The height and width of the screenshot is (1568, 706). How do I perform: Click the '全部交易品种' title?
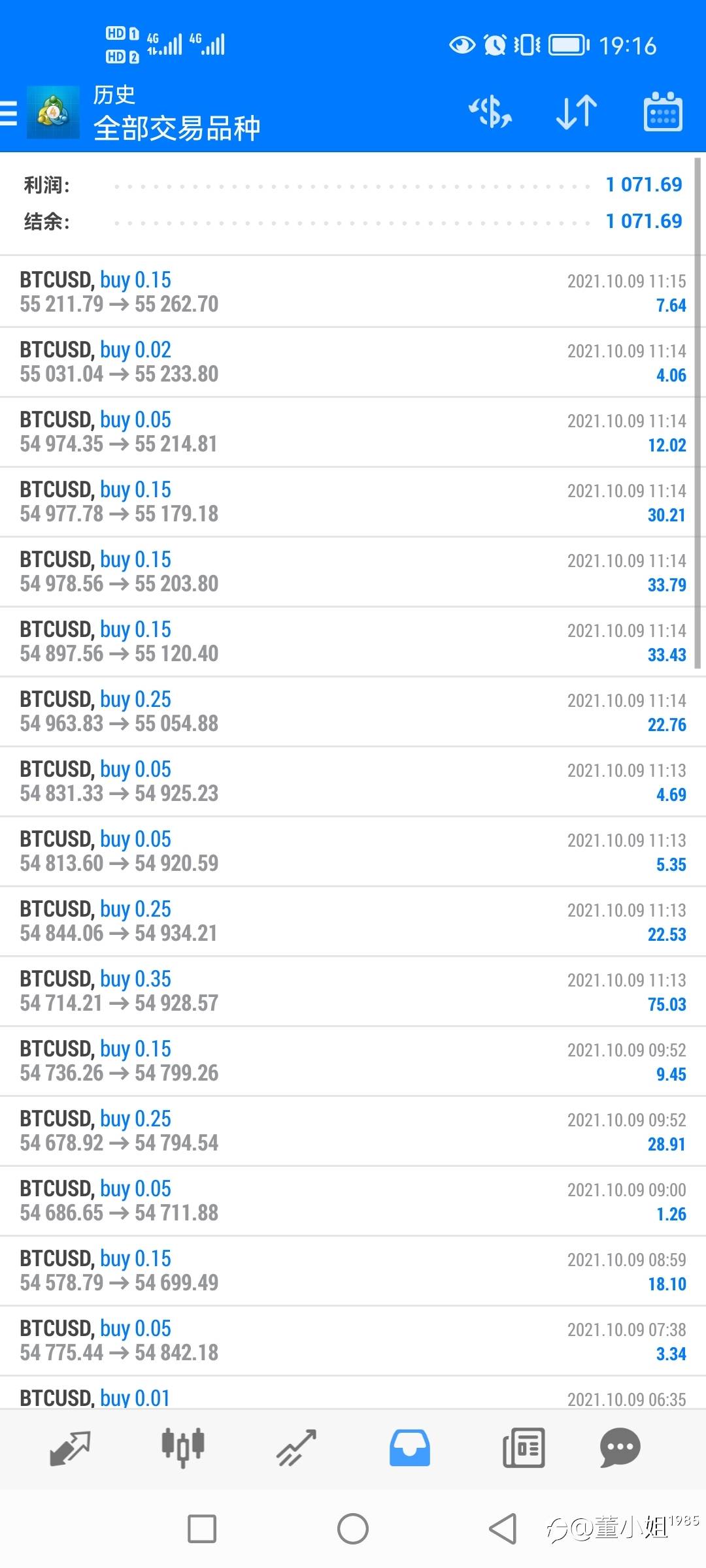pyautogui.click(x=176, y=128)
